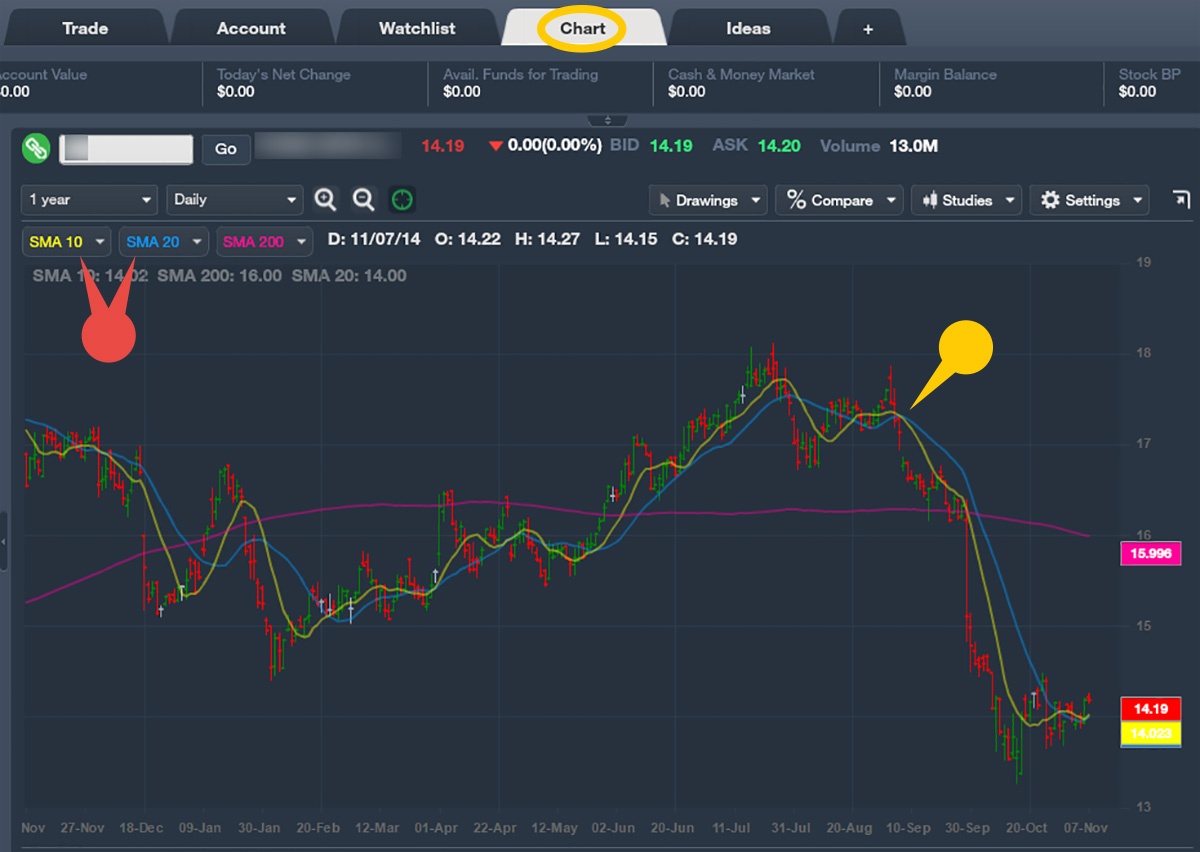Click Avail. Funds for Trading label
1200x852 pixels.
(520, 74)
